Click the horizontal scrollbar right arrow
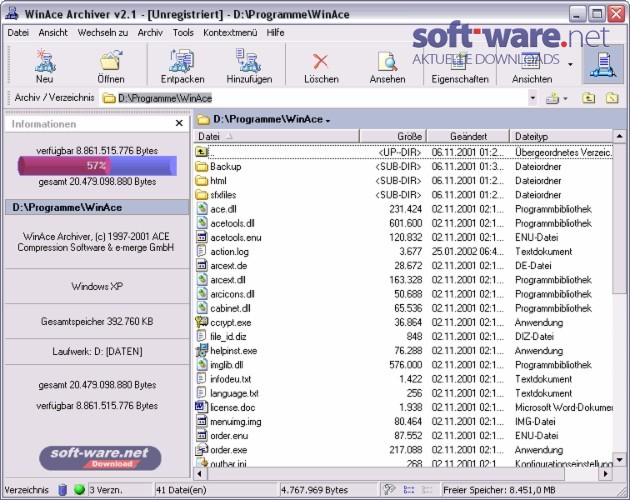The height and width of the screenshot is (500, 630). coord(605,473)
